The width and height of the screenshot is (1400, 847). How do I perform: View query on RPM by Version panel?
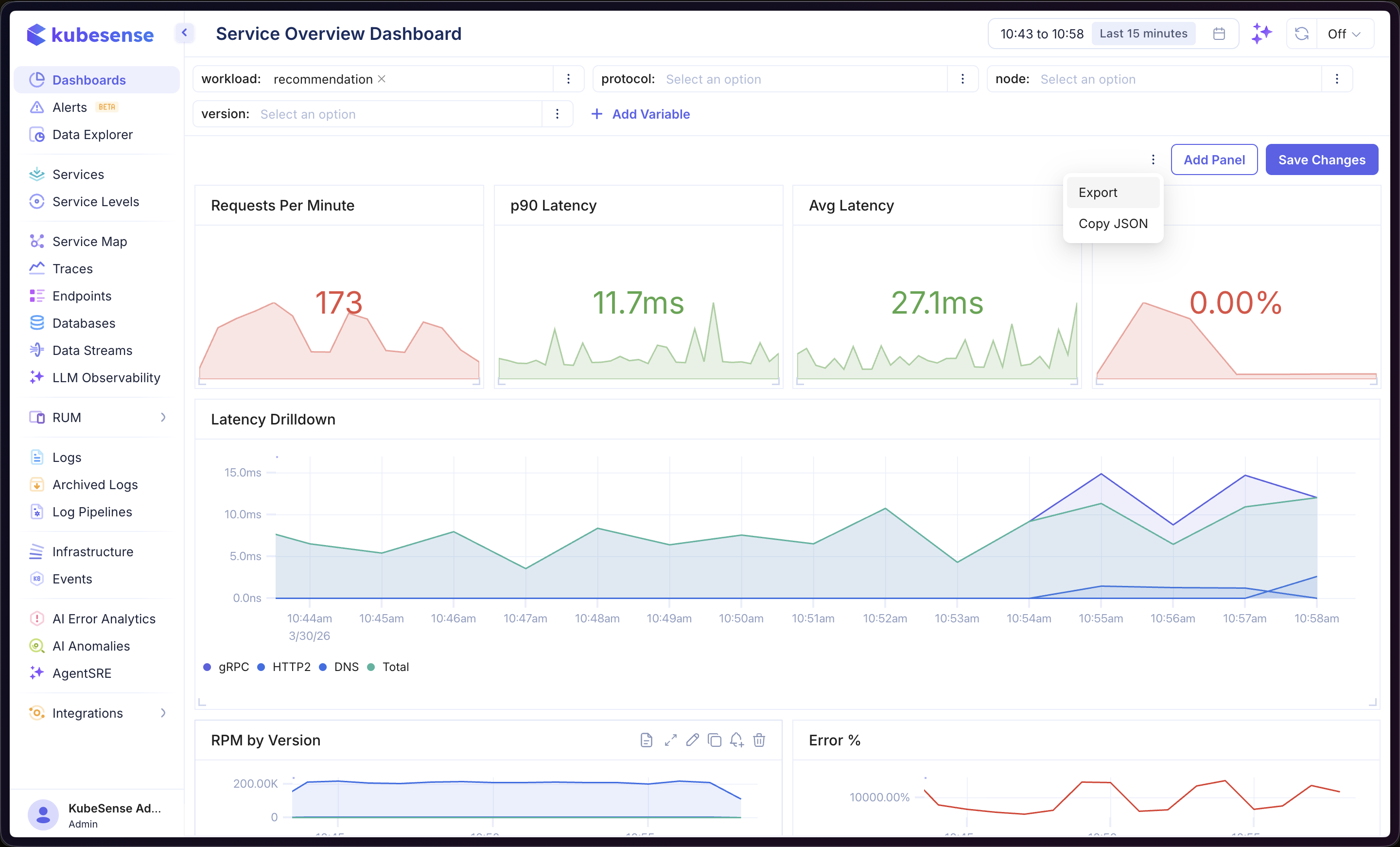click(646, 740)
